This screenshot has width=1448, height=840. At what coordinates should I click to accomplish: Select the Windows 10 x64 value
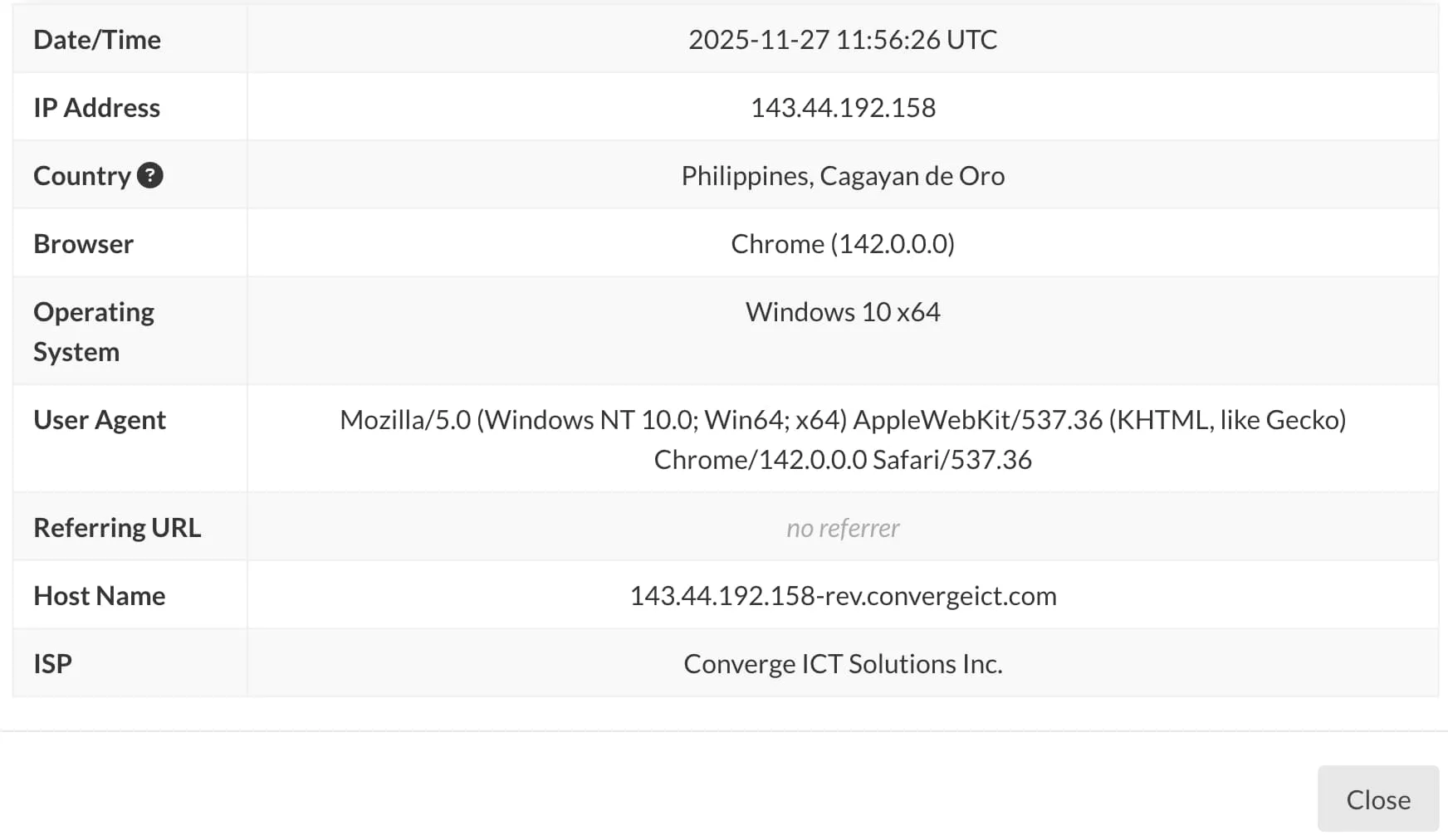click(x=843, y=311)
